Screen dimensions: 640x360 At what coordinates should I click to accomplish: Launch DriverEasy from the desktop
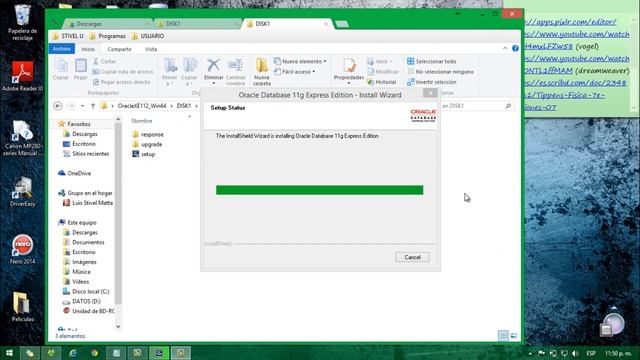tap(22, 191)
